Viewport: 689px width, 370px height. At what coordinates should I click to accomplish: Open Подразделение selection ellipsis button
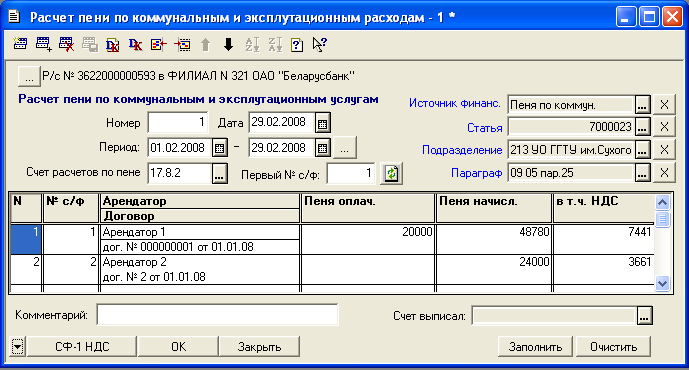point(642,150)
